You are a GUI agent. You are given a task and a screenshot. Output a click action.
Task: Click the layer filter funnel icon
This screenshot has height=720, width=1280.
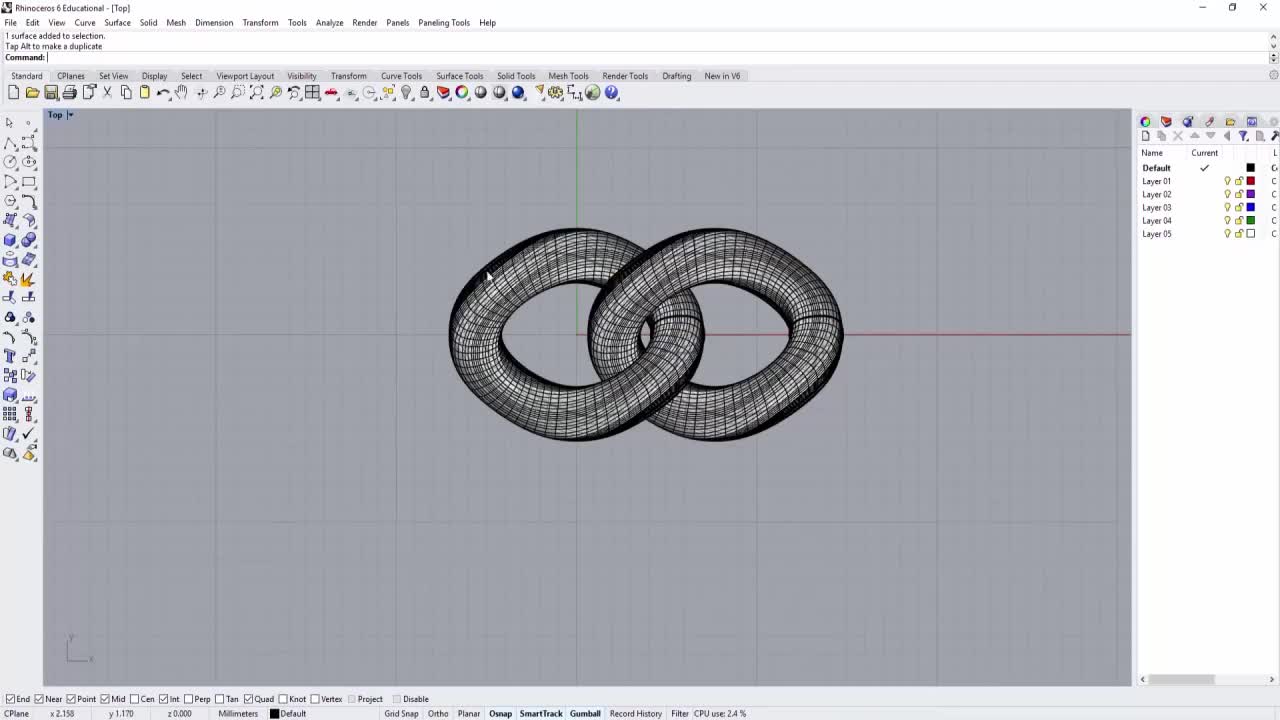pos(1243,136)
